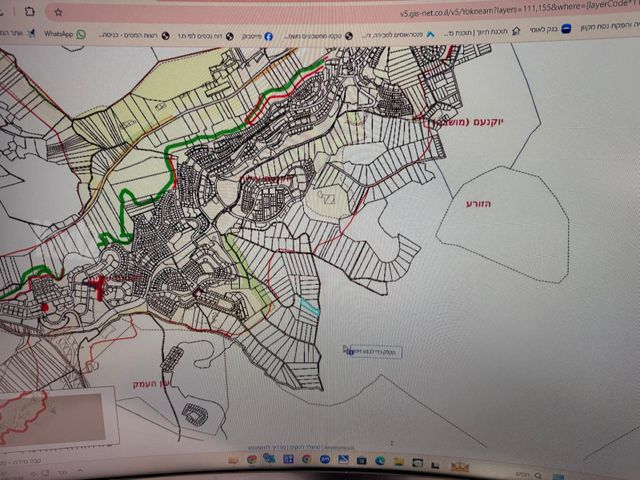Image resolution: width=640 pixels, height=480 pixels.
Task: Open the extensions icon beside the star
Action: 29,11
